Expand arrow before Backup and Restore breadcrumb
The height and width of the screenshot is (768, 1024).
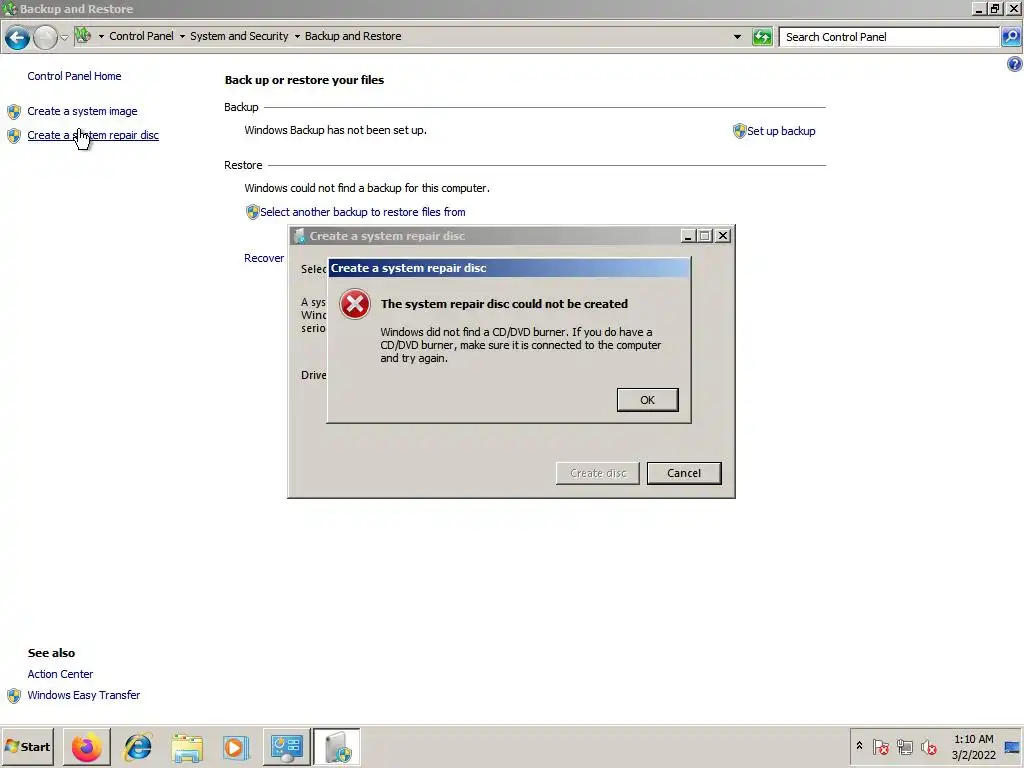point(297,37)
